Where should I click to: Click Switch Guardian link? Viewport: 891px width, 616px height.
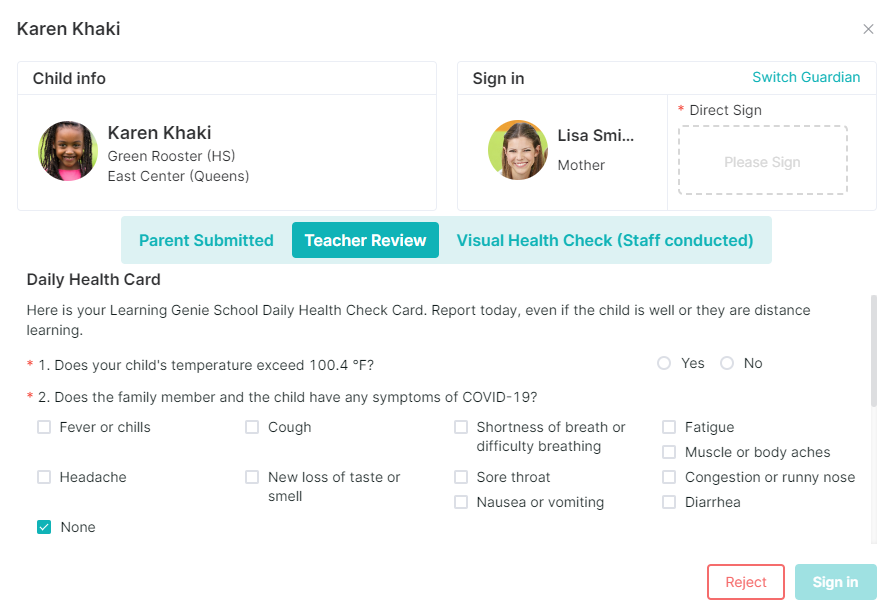pyautogui.click(x=806, y=77)
